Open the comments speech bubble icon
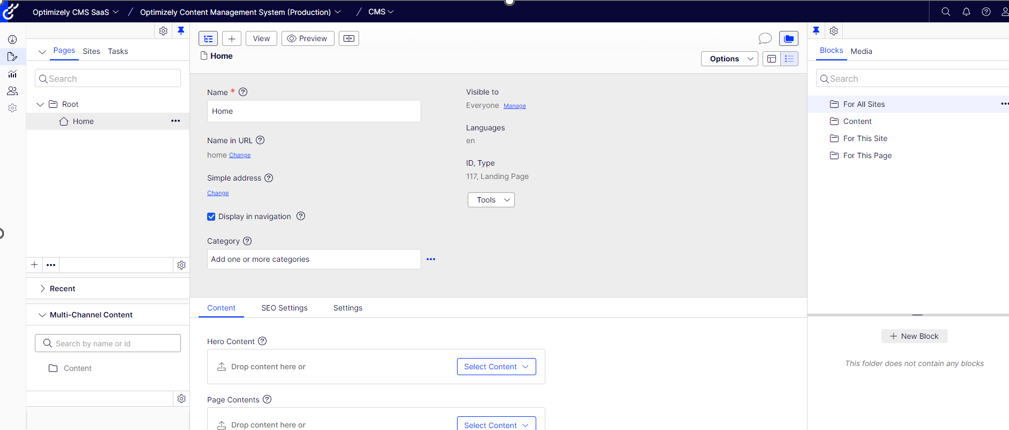The image size is (1009, 430). click(x=765, y=39)
